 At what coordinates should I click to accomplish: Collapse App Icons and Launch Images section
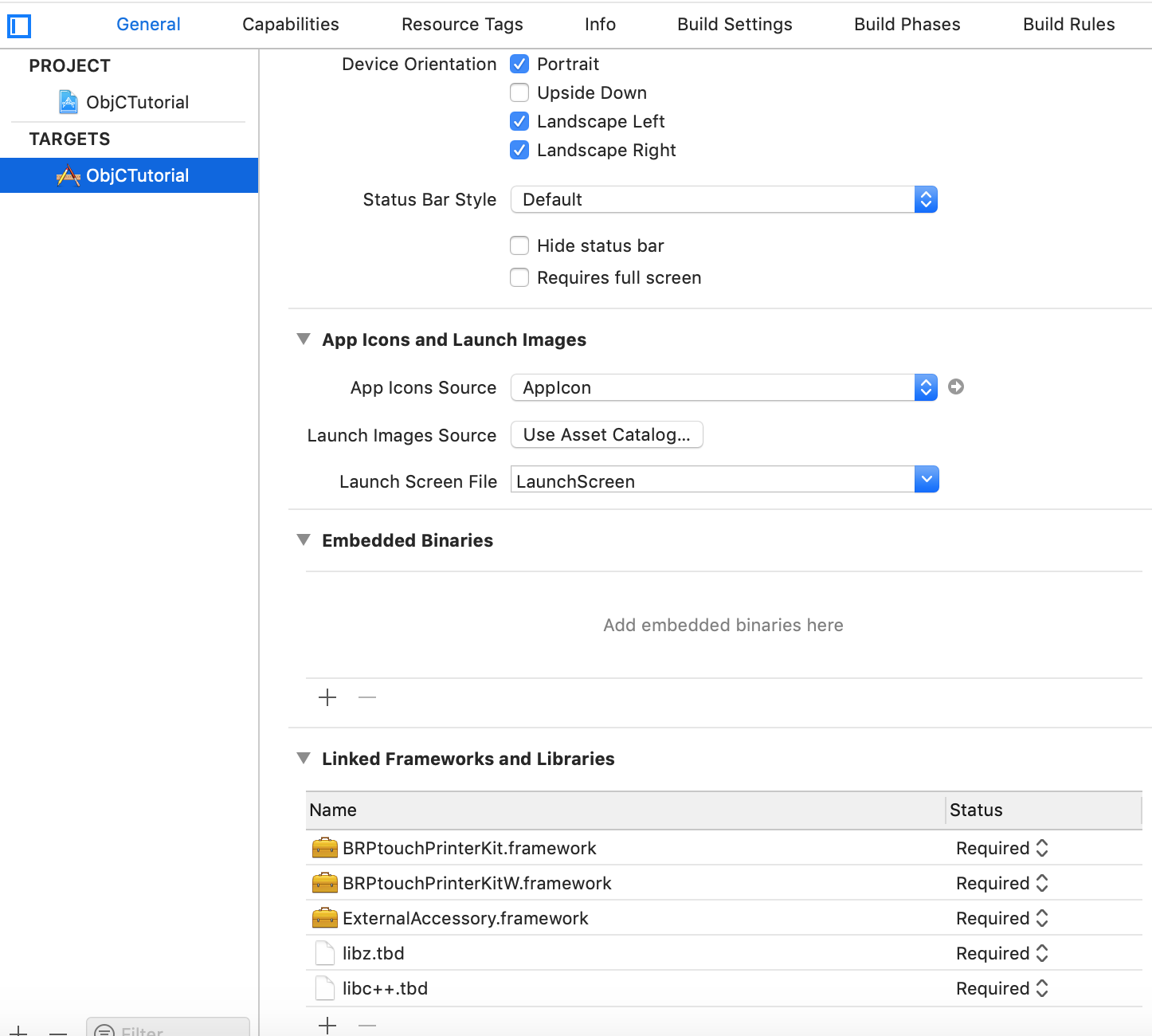click(x=304, y=339)
